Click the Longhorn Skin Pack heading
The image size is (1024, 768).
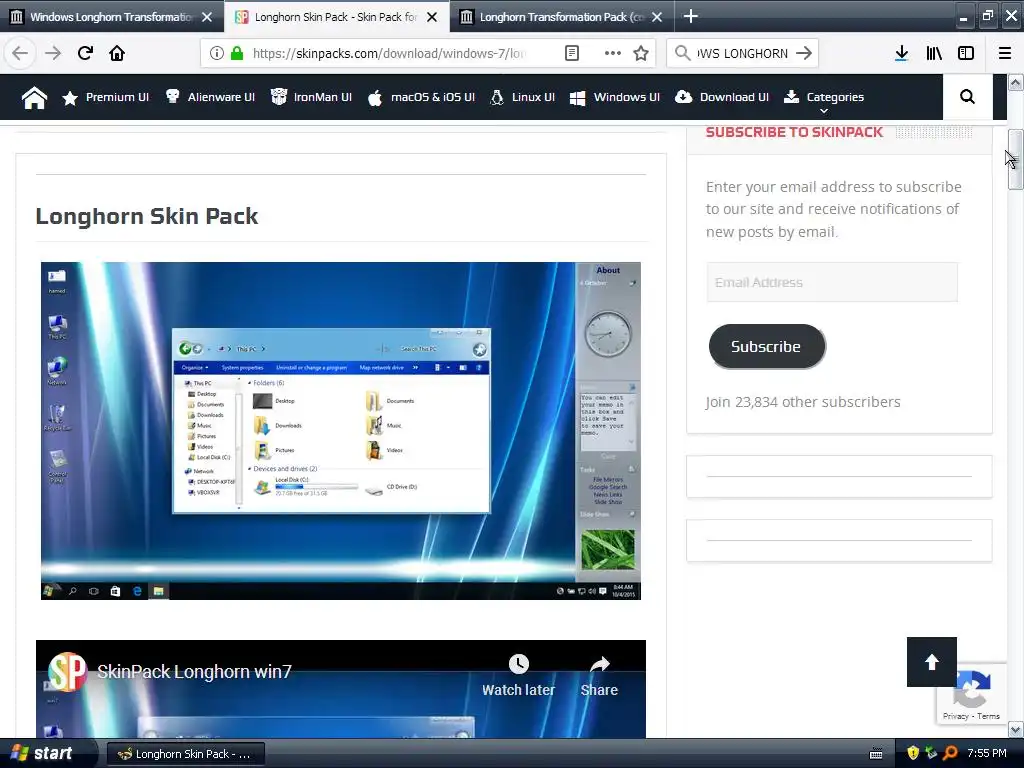point(146,216)
